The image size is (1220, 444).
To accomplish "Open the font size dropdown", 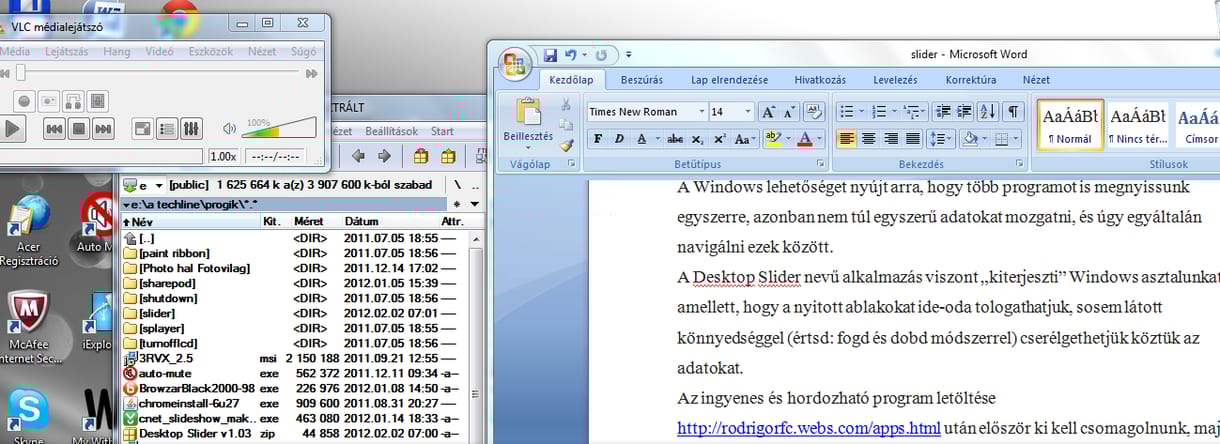I will pyautogui.click(x=747, y=112).
